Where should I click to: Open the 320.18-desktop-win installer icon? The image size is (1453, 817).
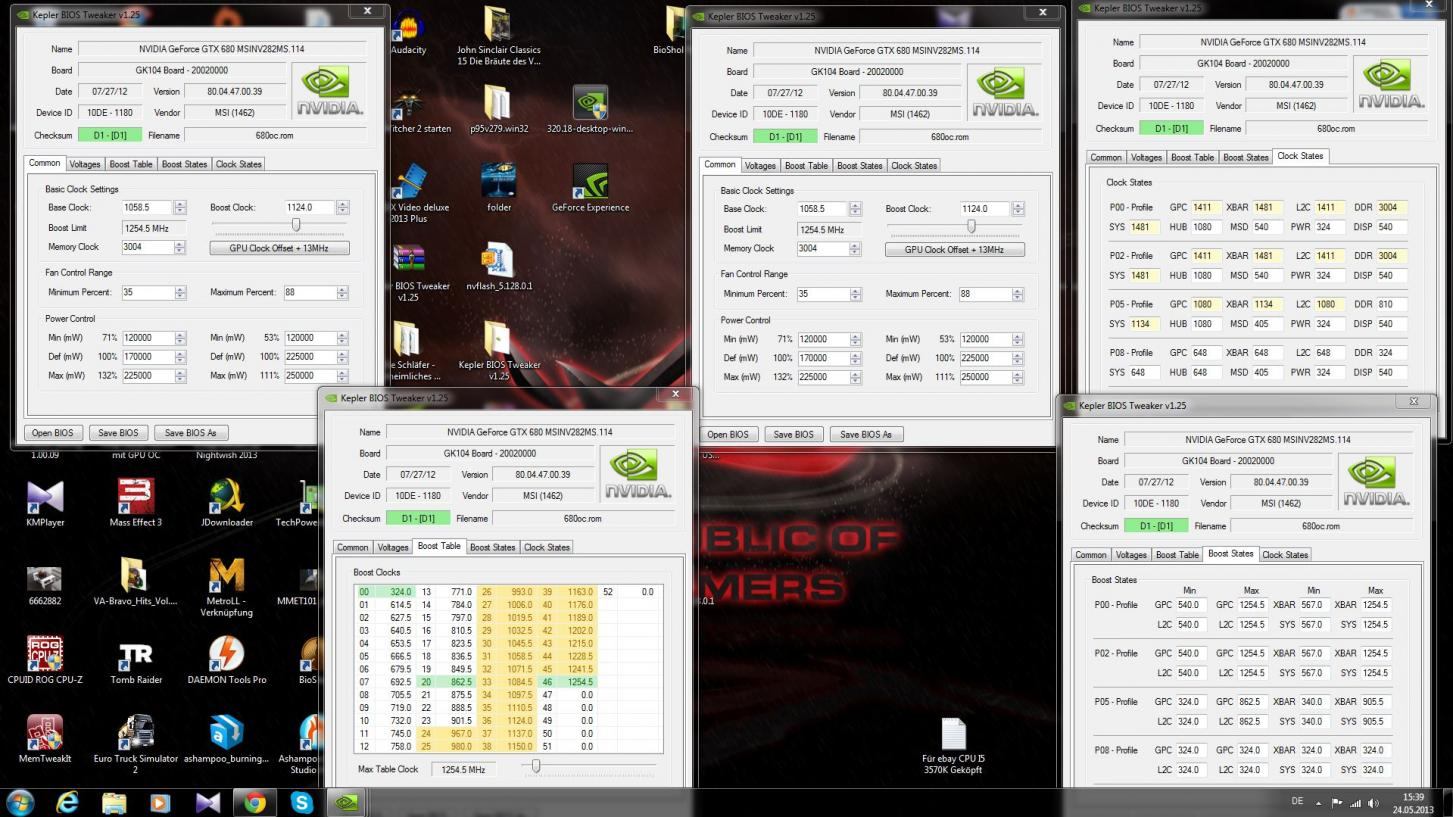[x=591, y=109]
